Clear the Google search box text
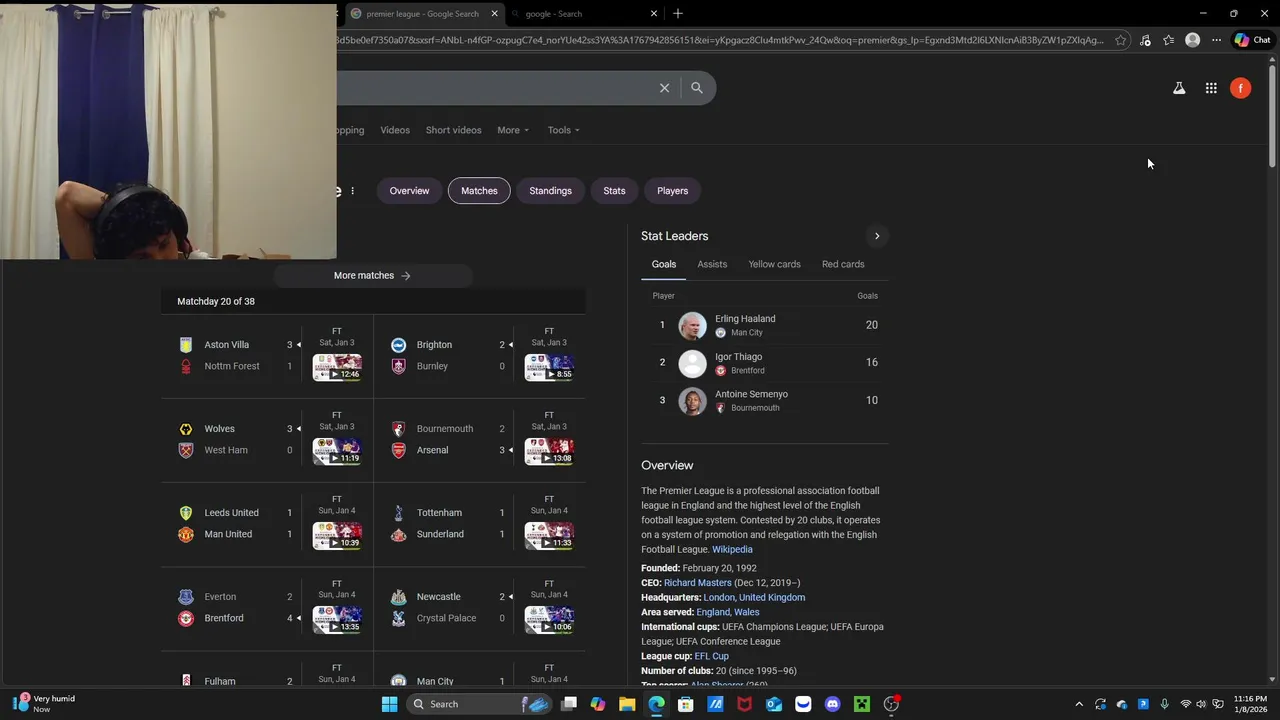 pos(664,88)
